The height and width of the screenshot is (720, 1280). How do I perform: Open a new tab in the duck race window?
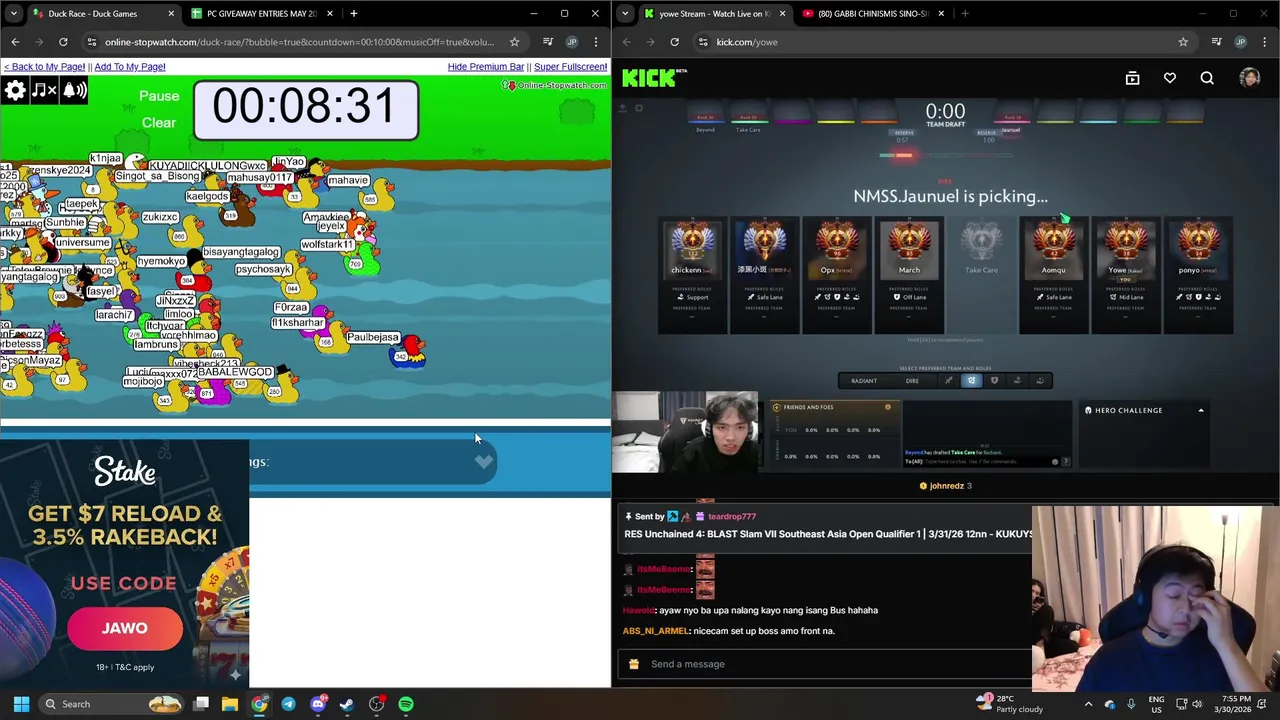[x=353, y=14]
